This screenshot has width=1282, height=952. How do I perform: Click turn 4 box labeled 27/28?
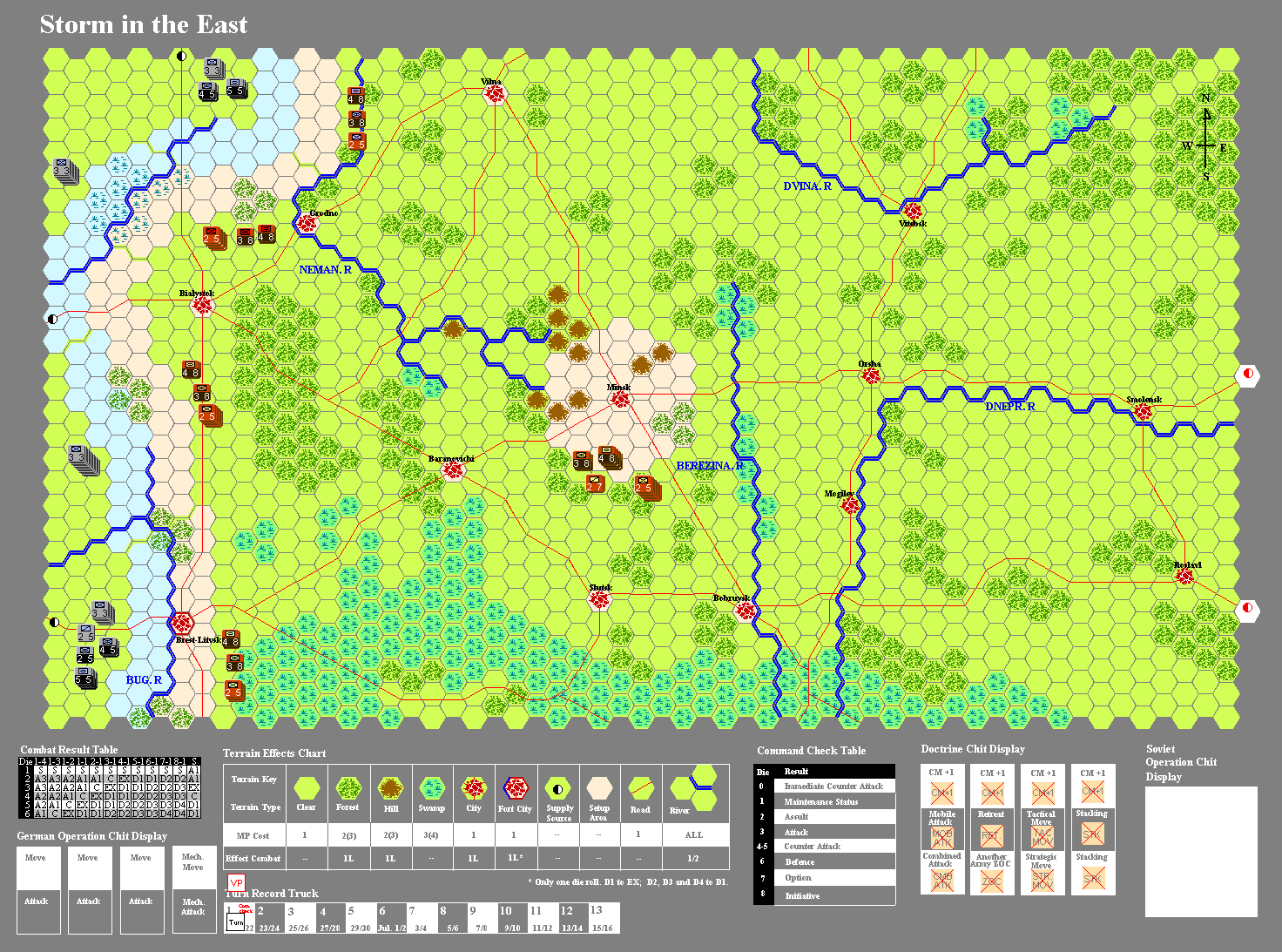pos(330,917)
